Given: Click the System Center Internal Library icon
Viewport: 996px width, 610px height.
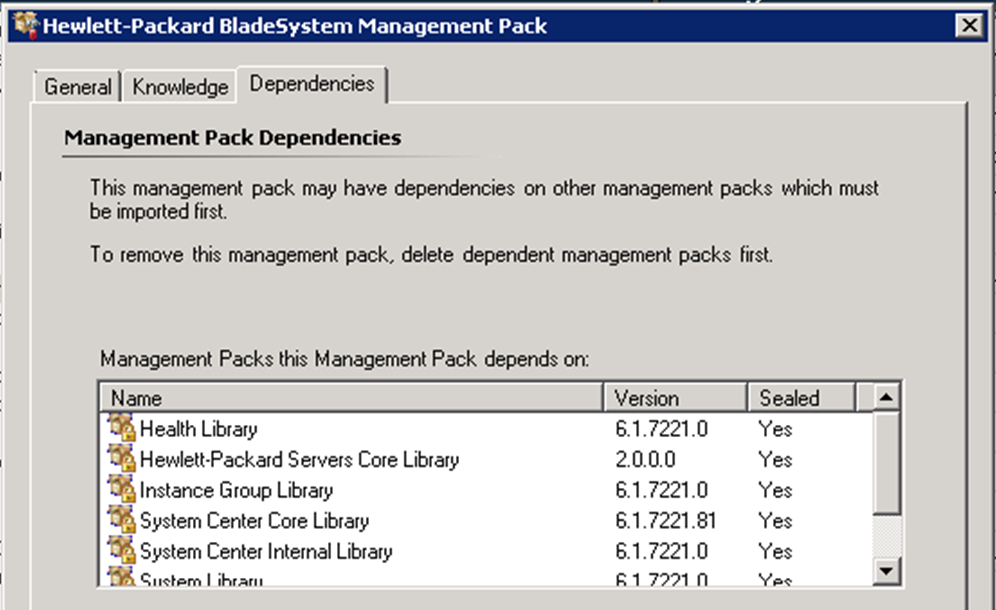Looking at the screenshot, I should coord(122,551).
